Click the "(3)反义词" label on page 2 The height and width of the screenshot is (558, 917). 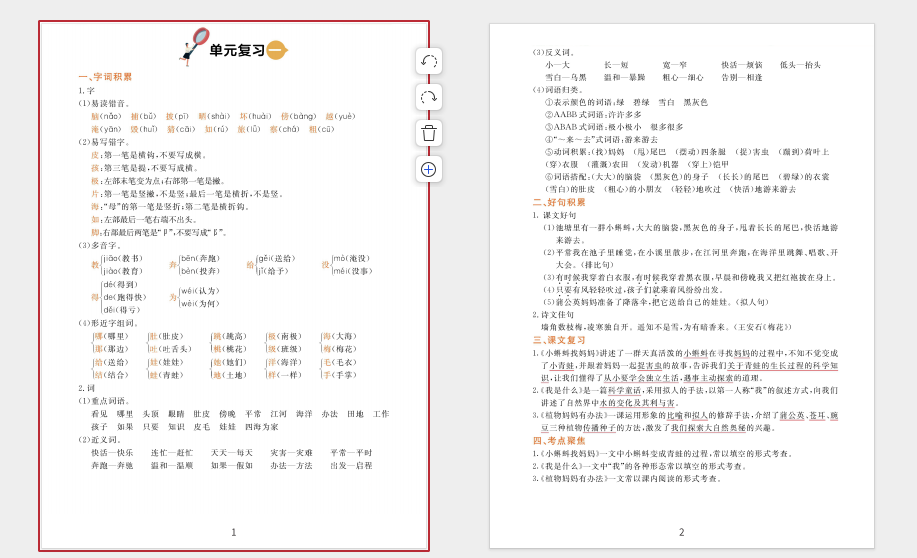(554, 52)
